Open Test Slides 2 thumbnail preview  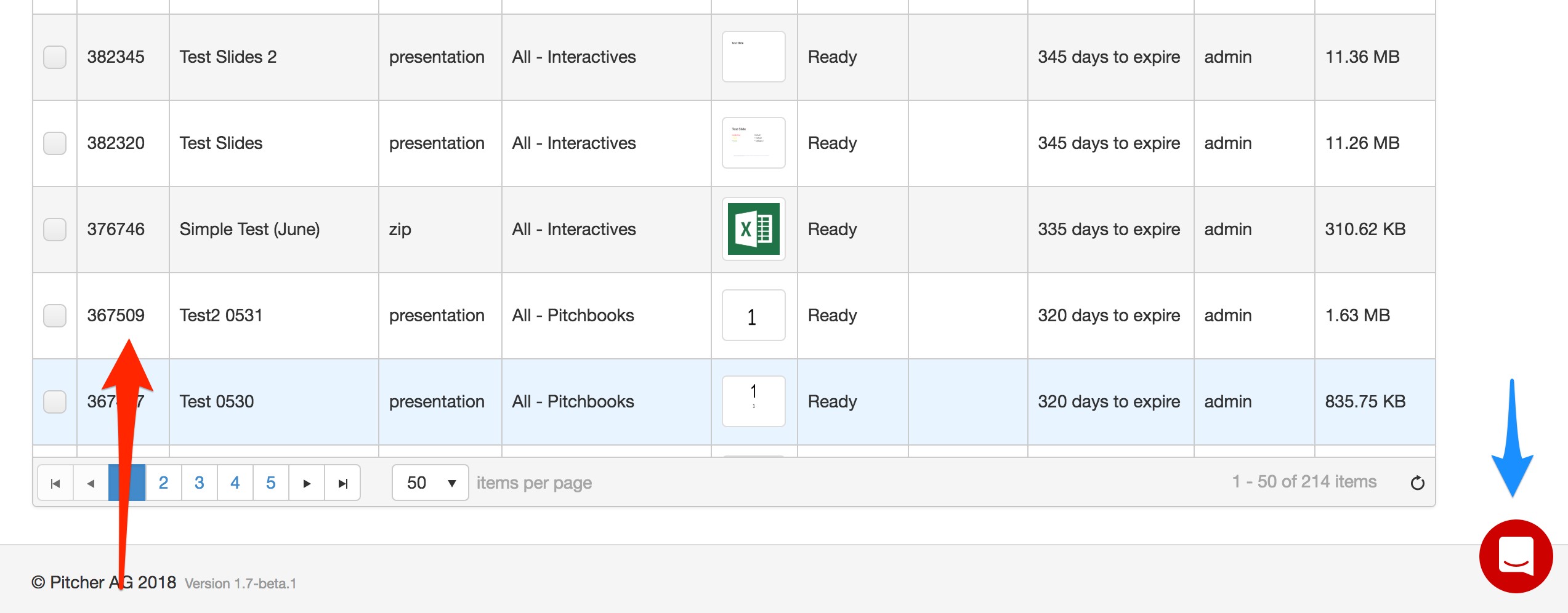point(753,57)
